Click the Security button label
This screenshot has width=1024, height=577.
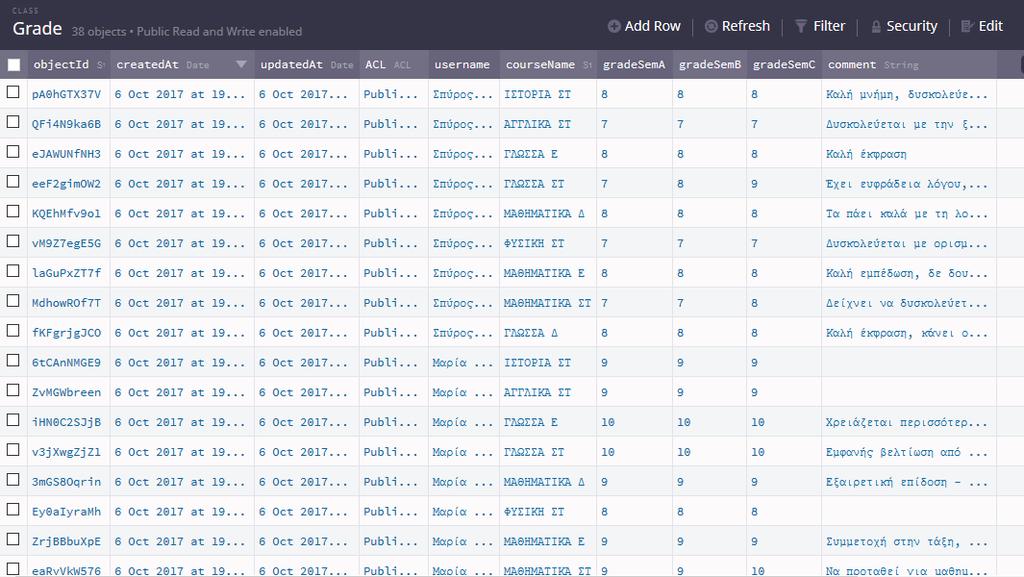pos(912,26)
